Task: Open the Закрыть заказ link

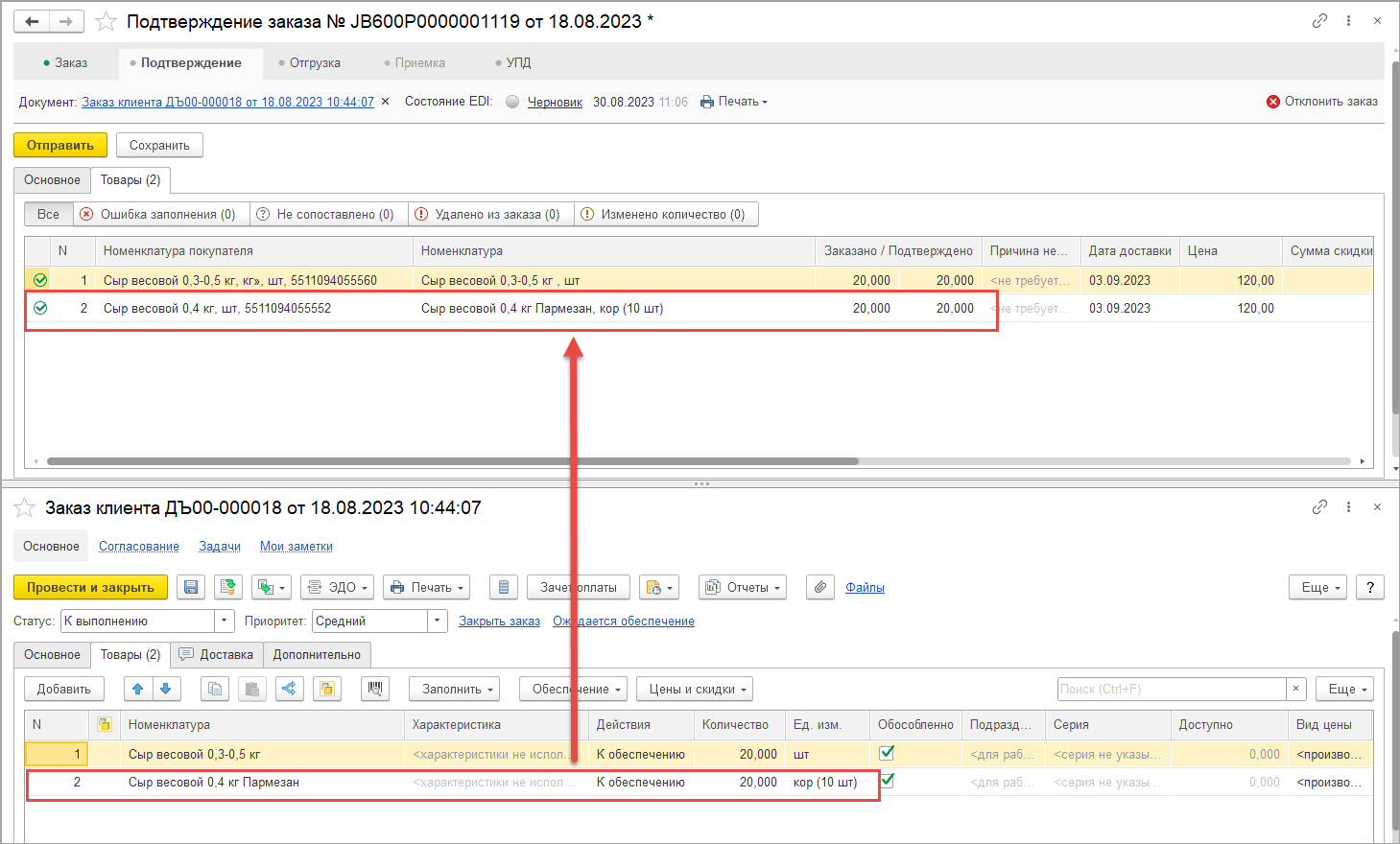Action: click(499, 621)
